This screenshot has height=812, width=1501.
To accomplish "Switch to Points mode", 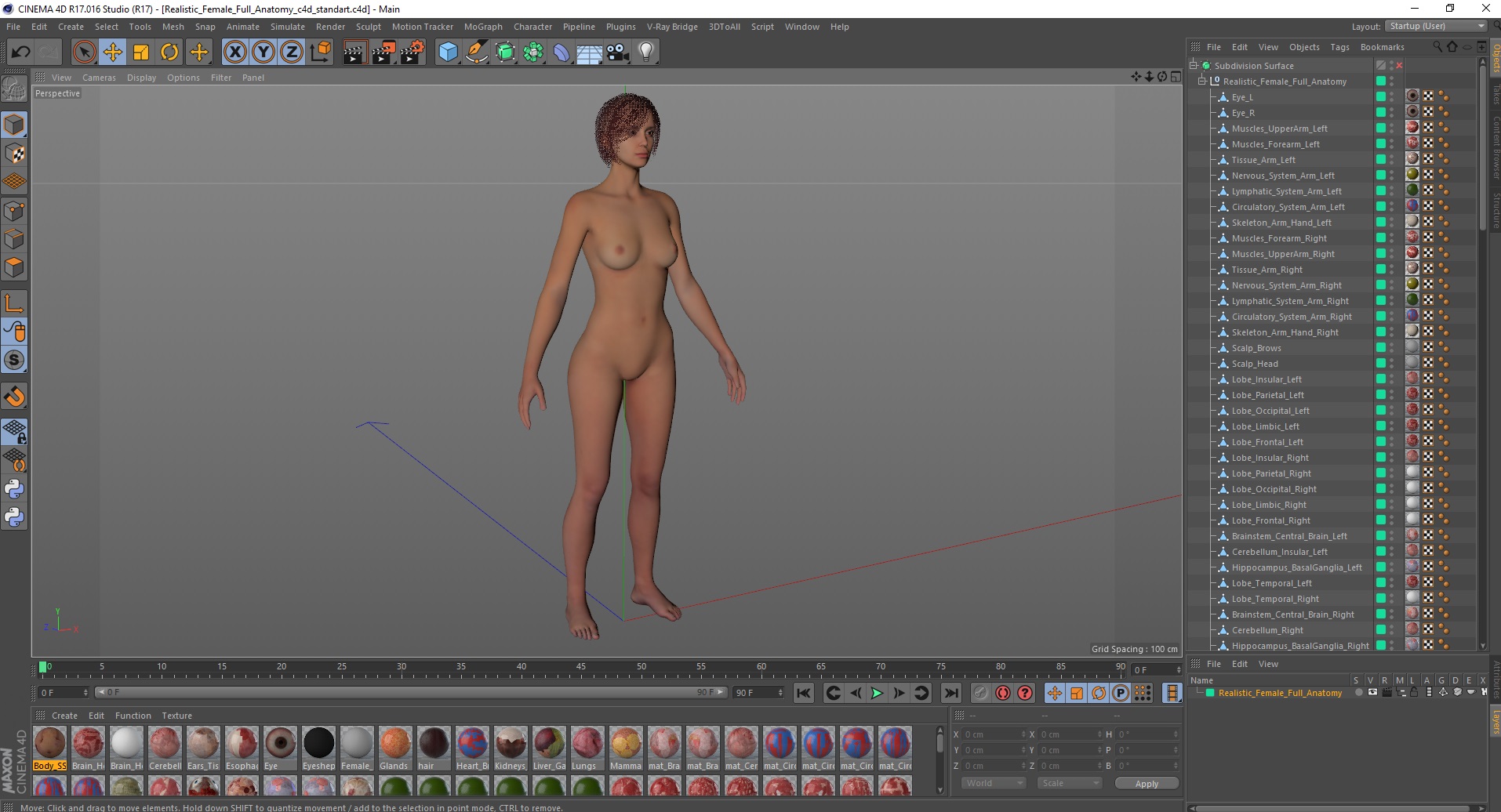I will (14, 211).
